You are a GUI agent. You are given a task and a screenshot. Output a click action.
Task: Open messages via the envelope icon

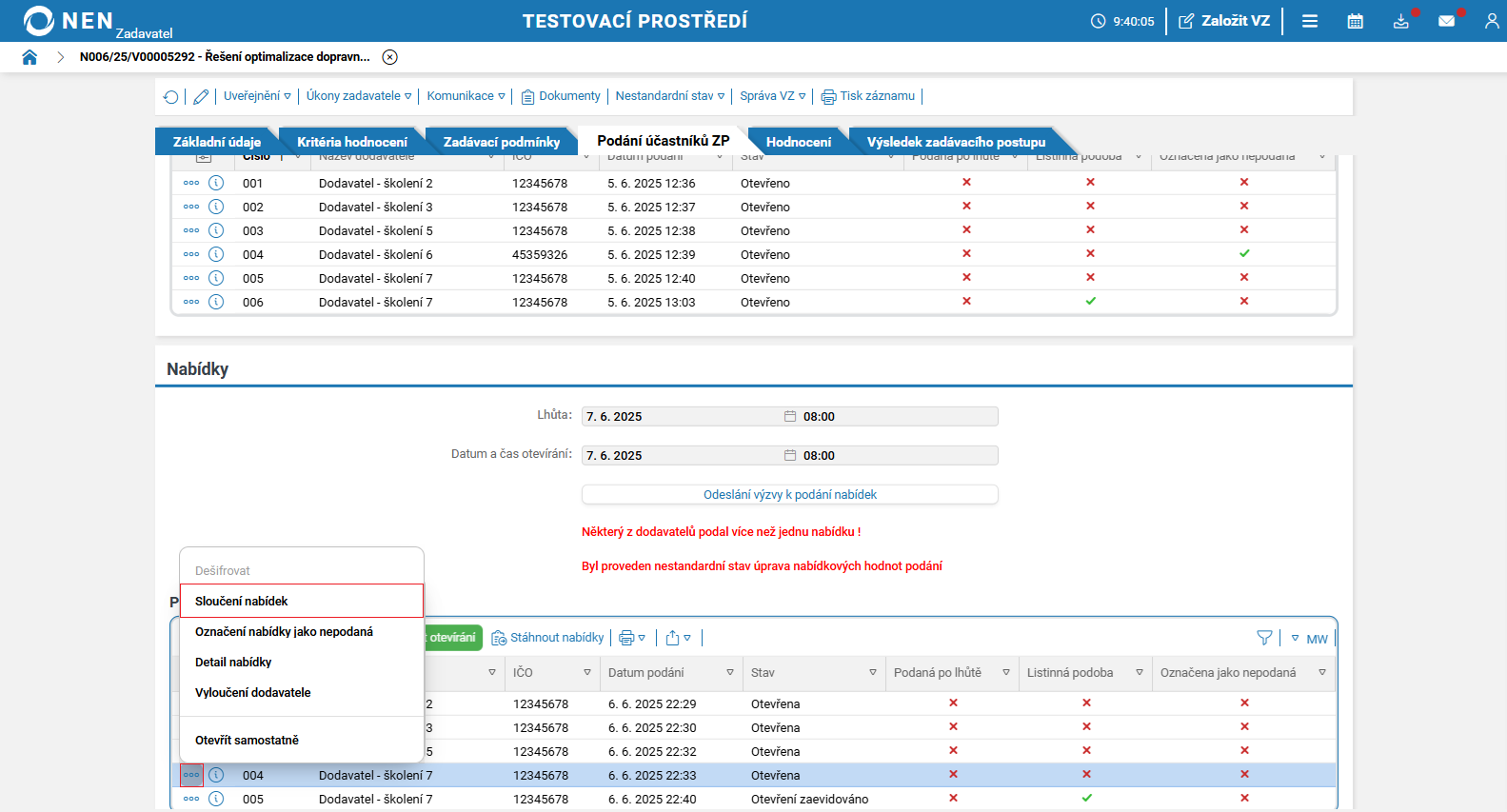click(x=1446, y=21)
